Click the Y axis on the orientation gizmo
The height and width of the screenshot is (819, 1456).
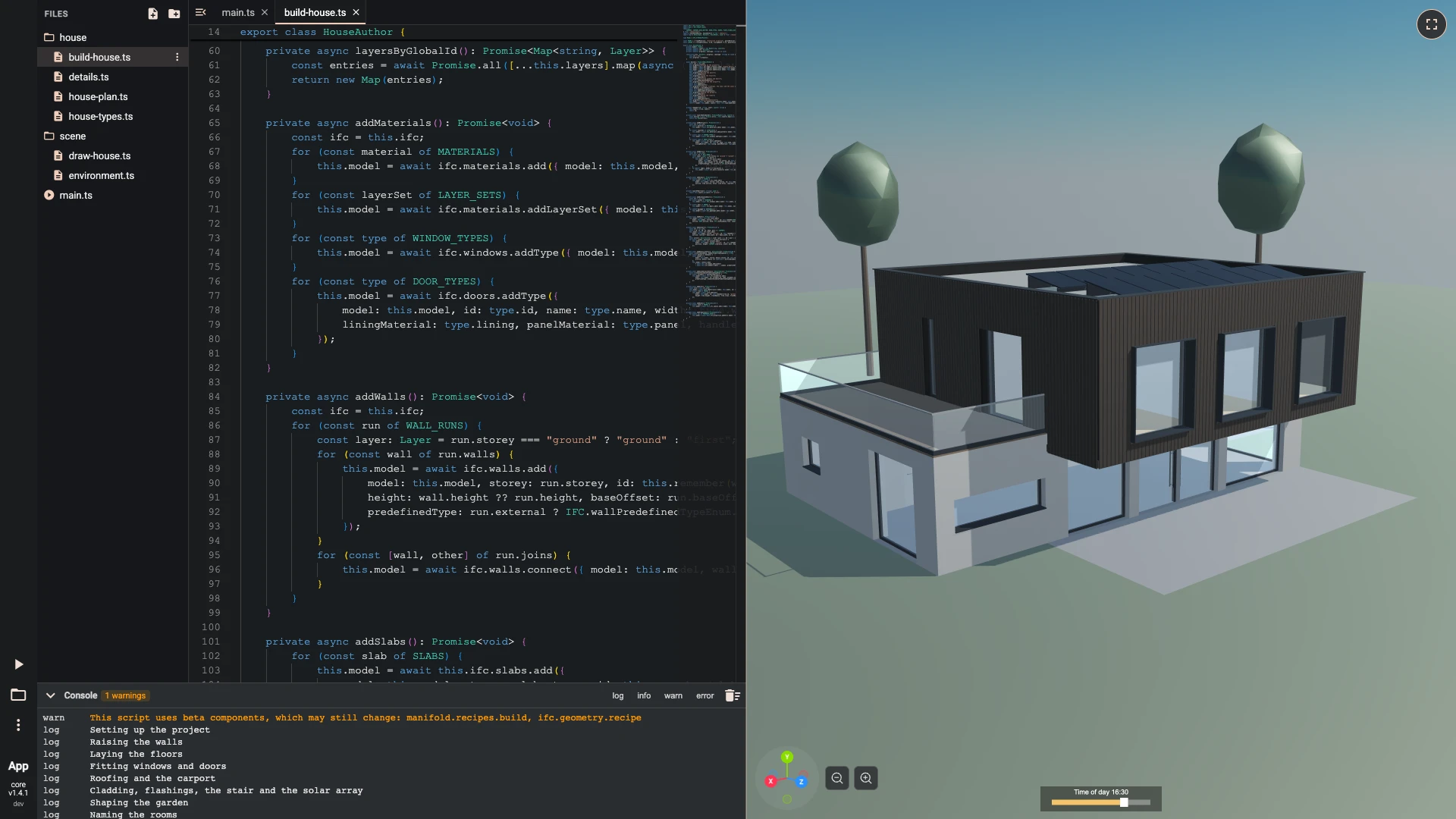787,757
